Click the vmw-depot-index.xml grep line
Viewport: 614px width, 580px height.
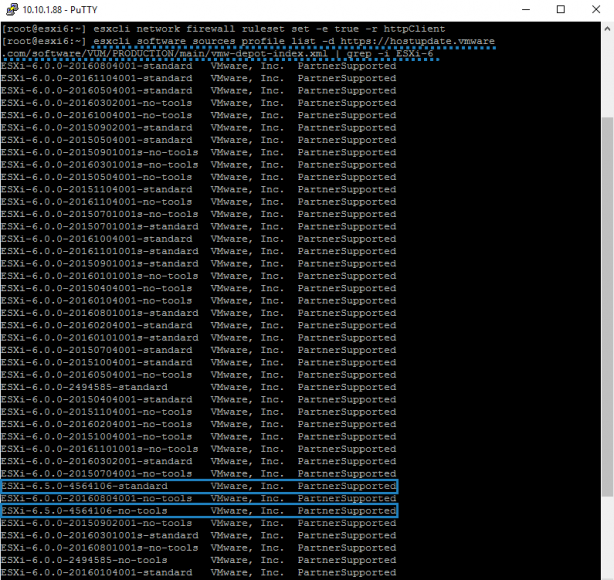point(218,54)
